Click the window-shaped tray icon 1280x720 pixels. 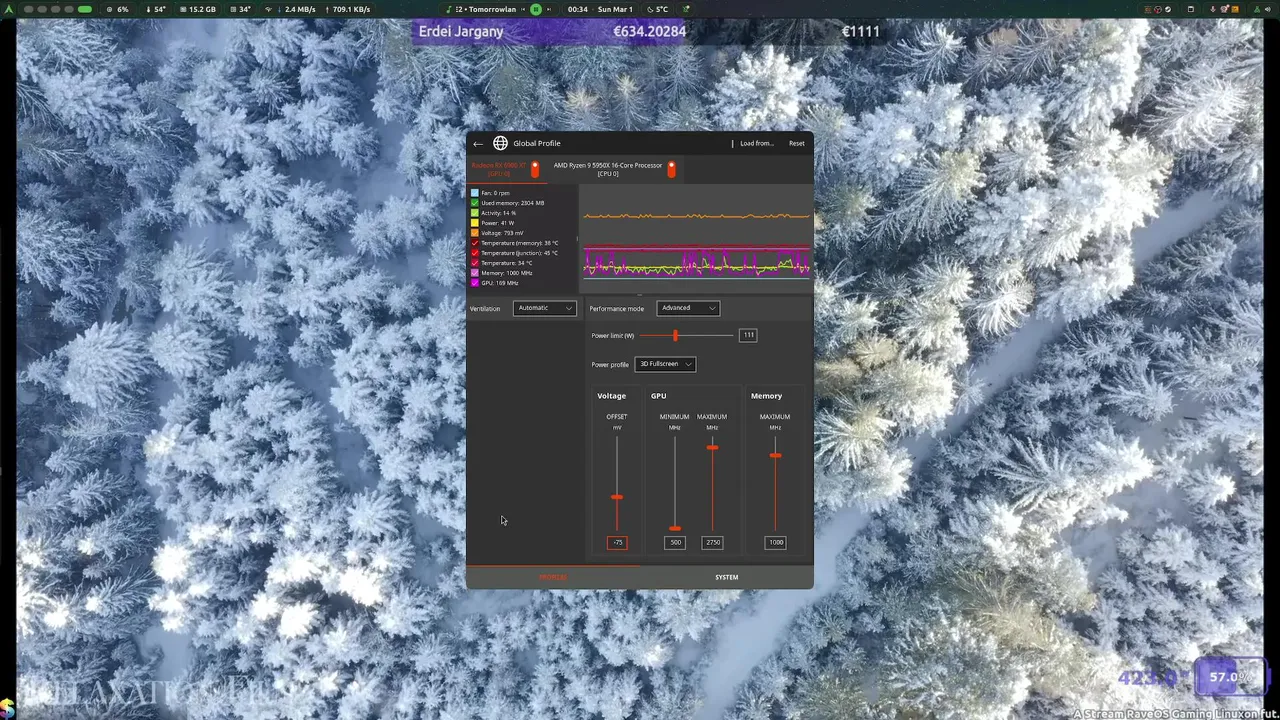coord(1191,9)
